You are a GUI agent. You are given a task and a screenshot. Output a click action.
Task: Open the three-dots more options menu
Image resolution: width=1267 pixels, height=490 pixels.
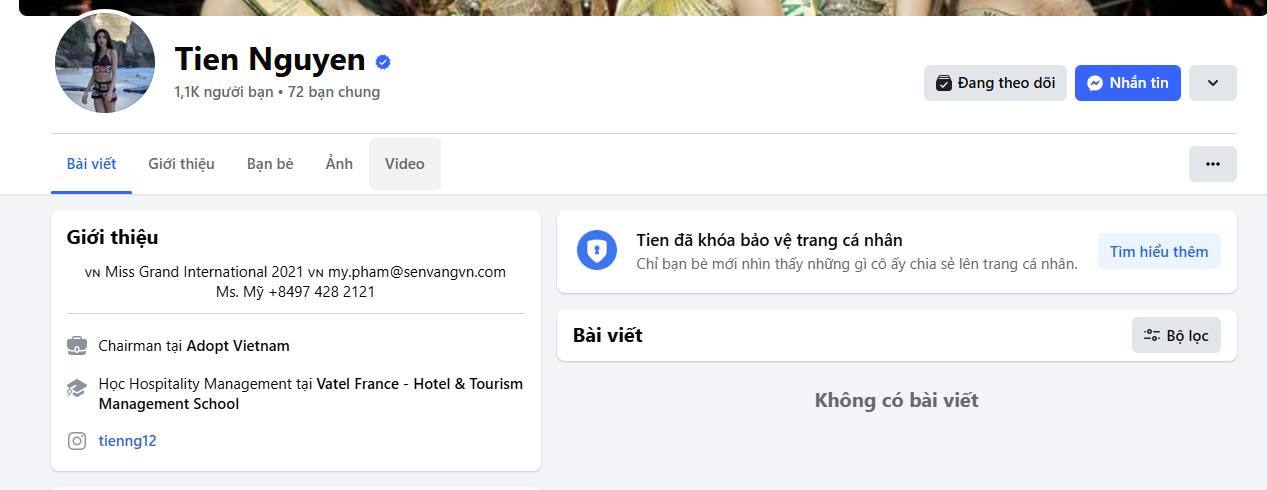coord(1212,164)
